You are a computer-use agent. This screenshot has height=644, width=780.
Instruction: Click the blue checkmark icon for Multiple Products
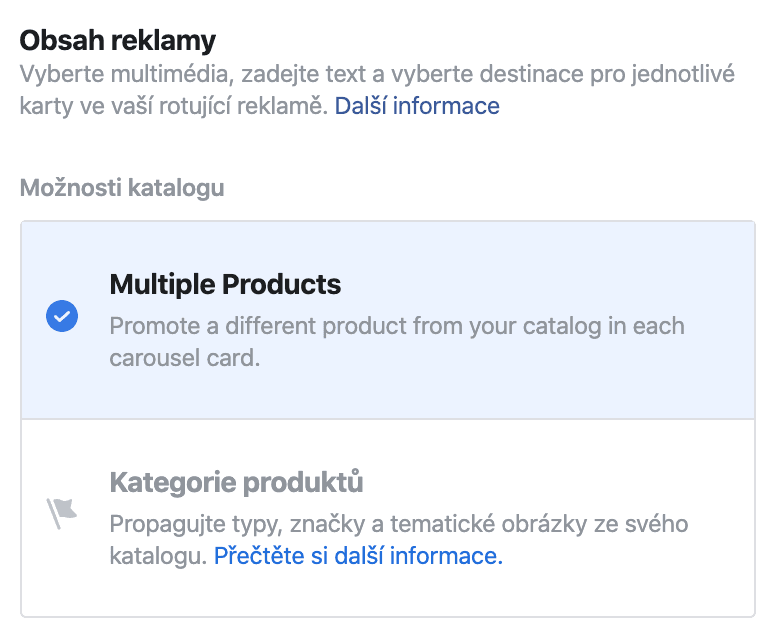click(x=62, y=318)
